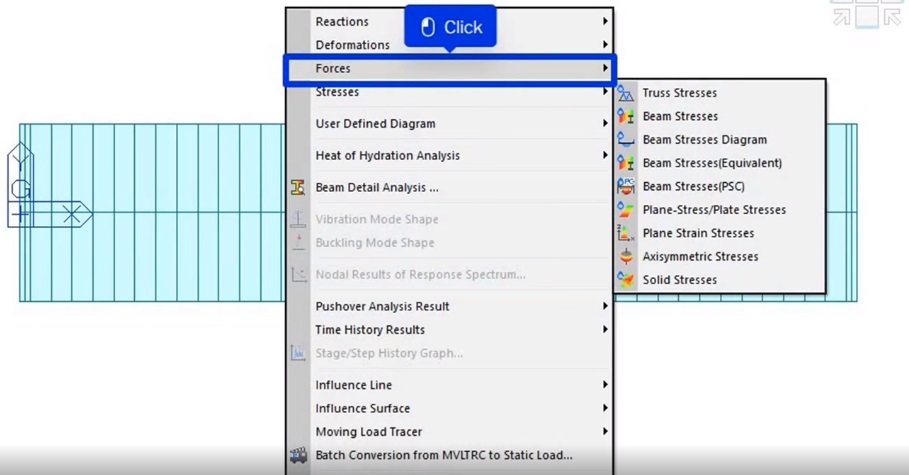Click the bridge deck model in the viewport

tap(174, 212)
